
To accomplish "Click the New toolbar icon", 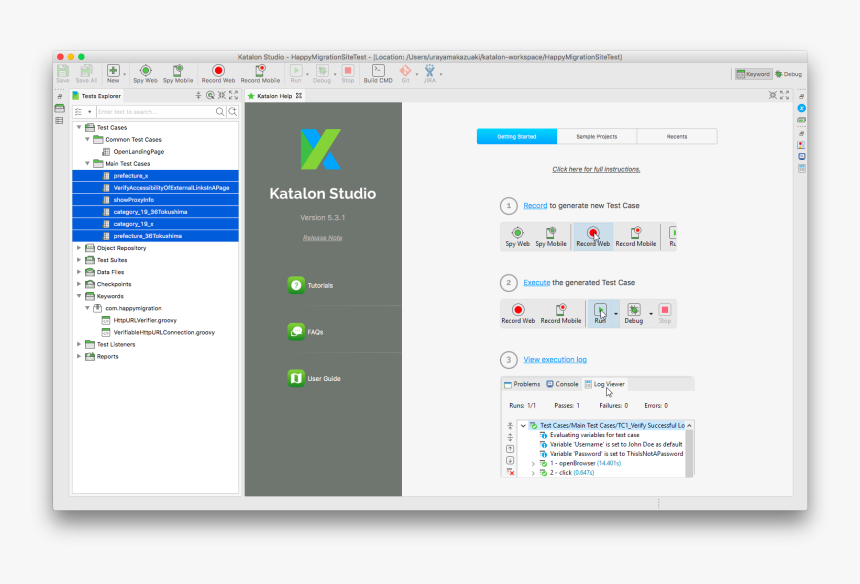I will tap(113, 71).
